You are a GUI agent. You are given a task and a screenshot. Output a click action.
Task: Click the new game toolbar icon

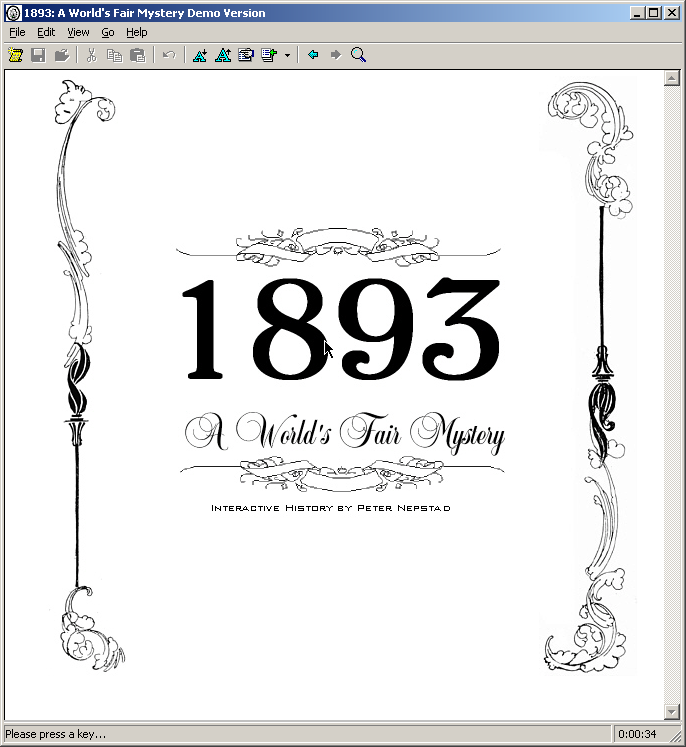(x=15, y=55)
